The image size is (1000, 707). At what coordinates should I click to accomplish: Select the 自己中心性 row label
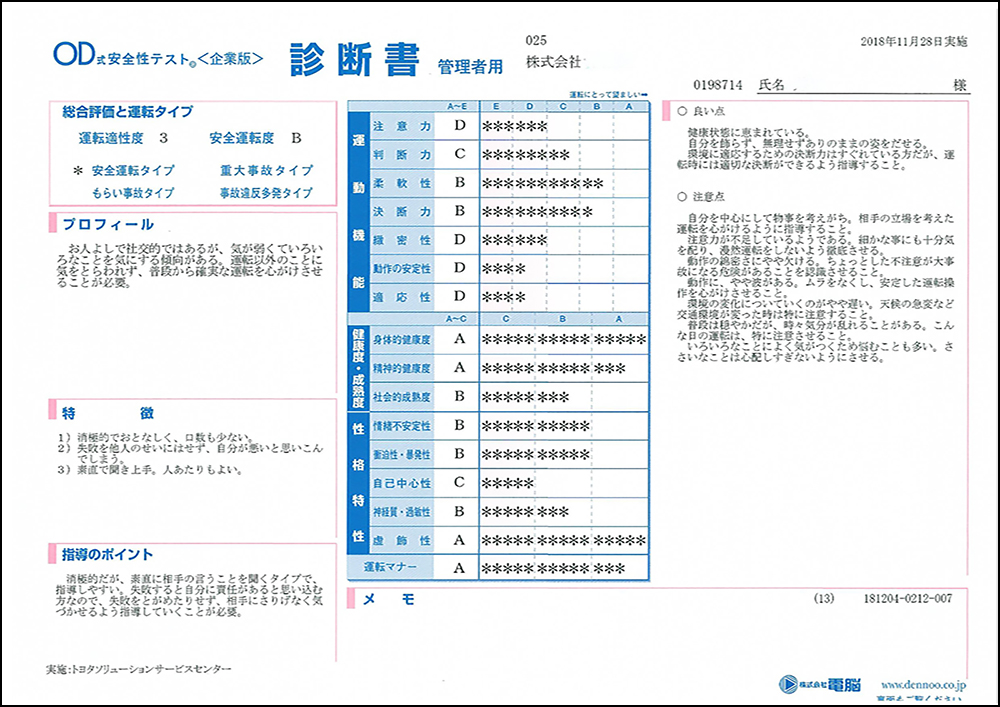(x=402, y=483)
